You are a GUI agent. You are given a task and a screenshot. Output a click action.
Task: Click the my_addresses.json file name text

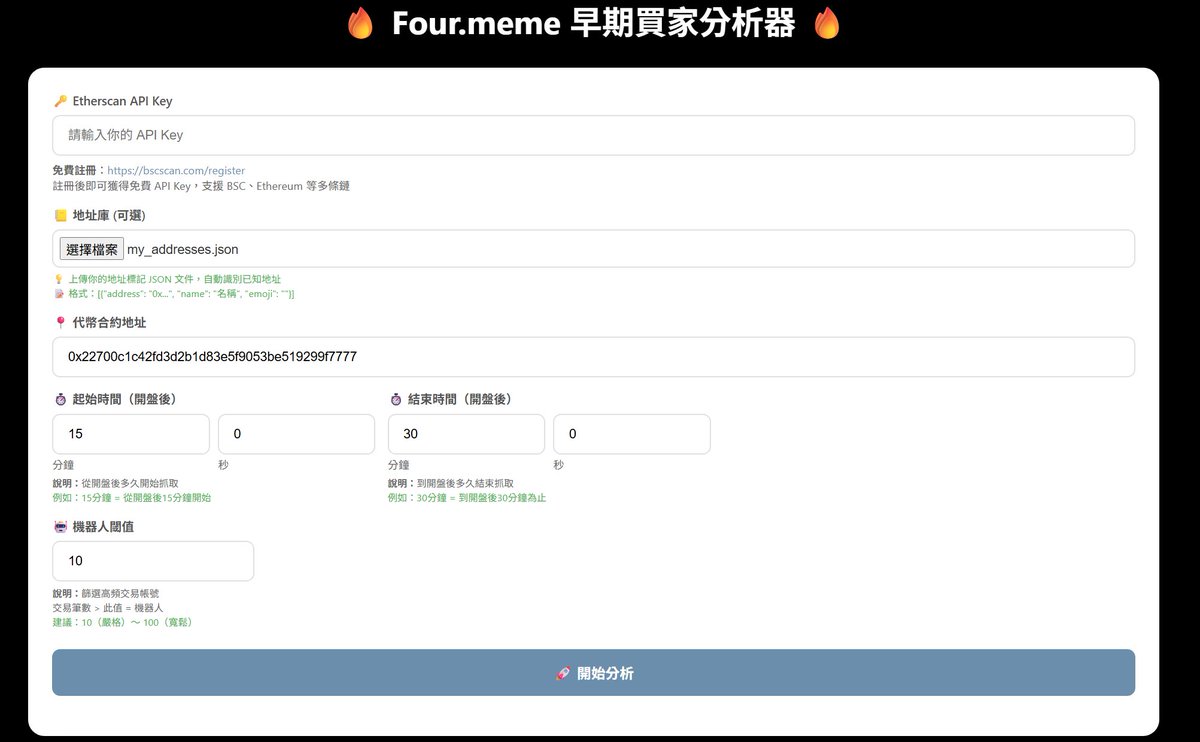click(x=185, y=248)
